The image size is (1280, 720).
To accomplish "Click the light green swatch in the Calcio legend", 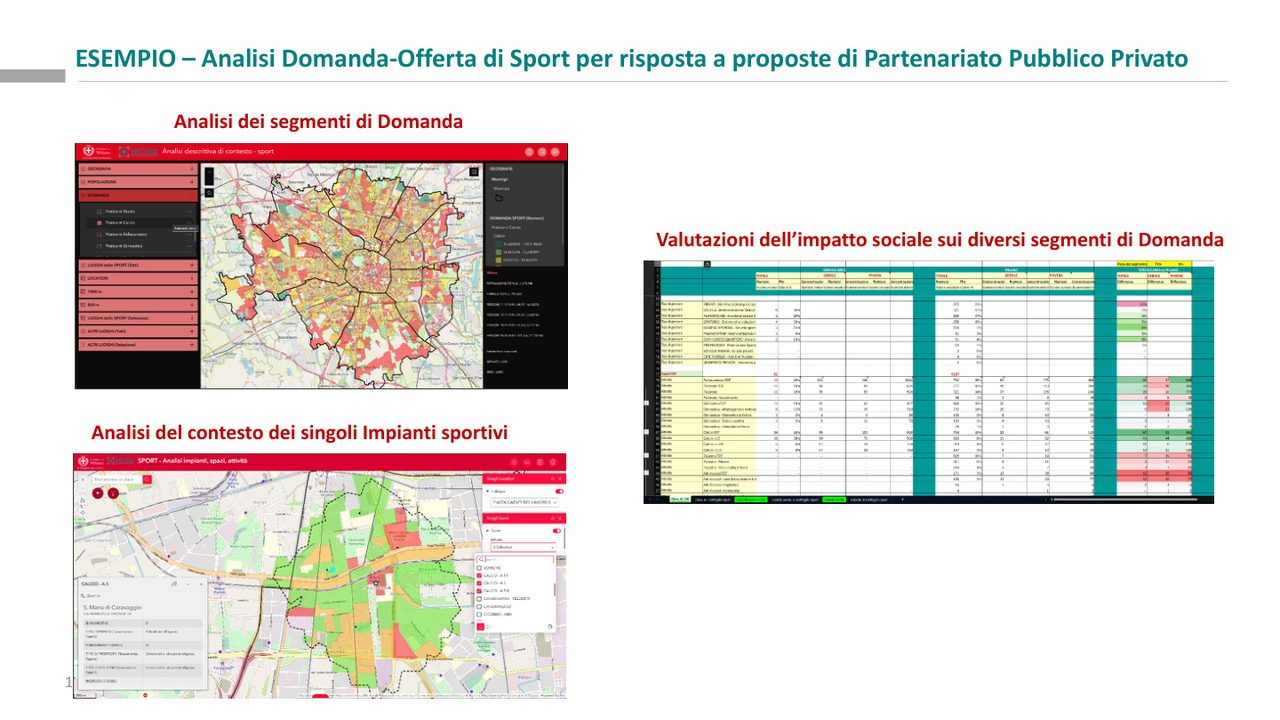I will pyautogui.click(x=499, y=252).
